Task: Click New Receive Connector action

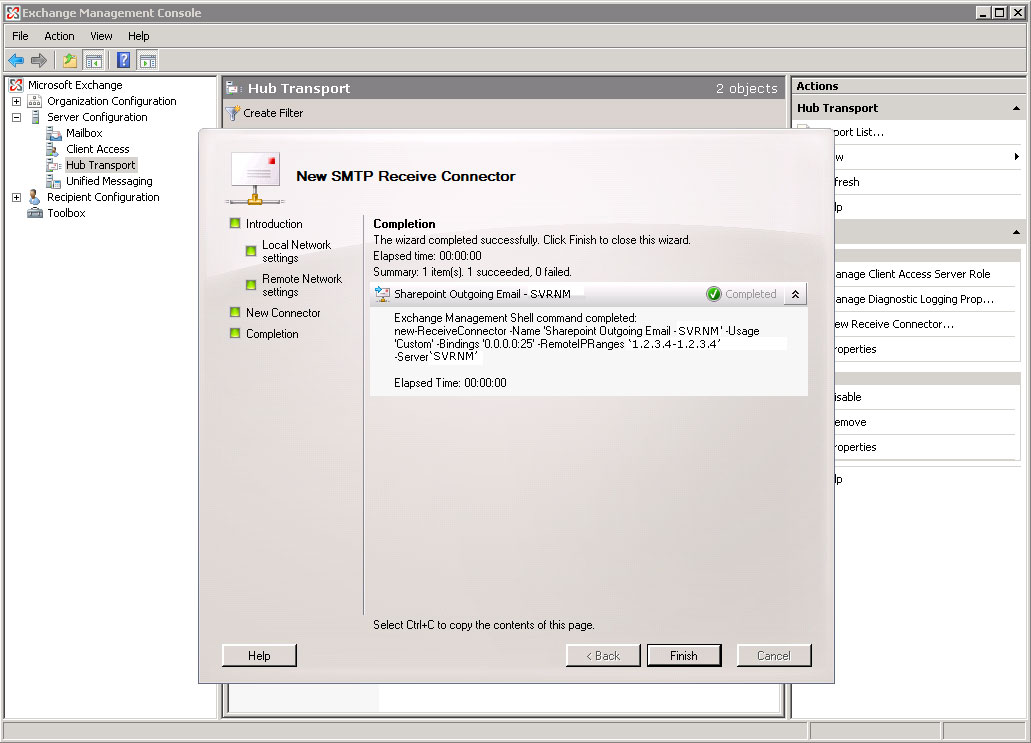Action: [x=894, y=324]
